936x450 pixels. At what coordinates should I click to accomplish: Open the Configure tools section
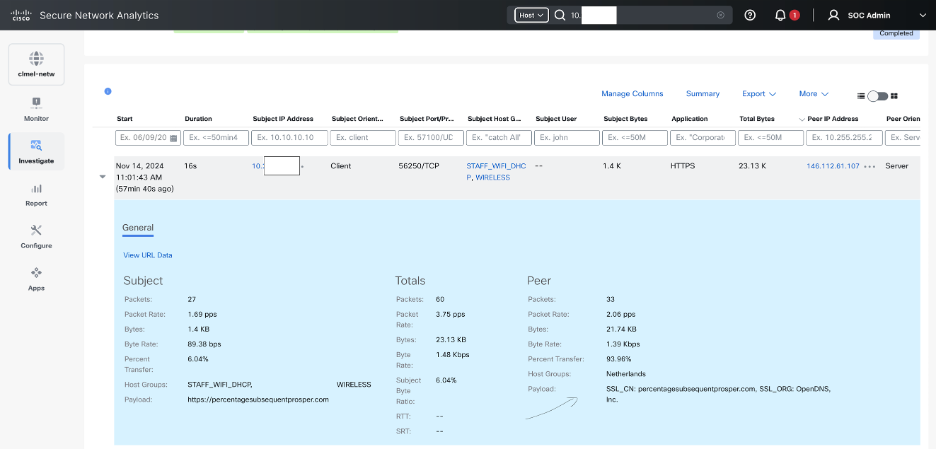36,236
